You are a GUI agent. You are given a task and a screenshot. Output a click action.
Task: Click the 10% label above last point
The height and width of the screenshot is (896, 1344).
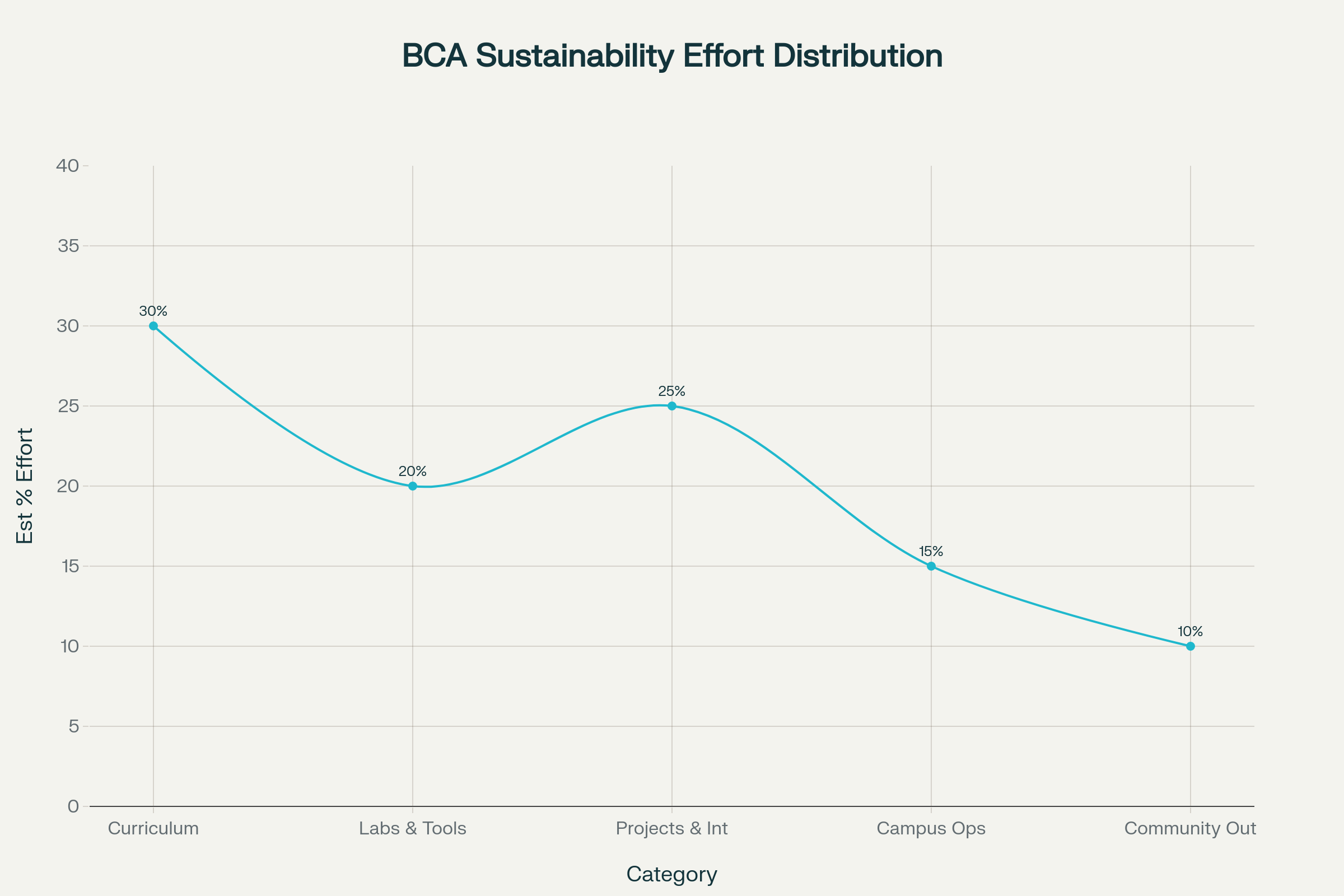(1191, 632)
